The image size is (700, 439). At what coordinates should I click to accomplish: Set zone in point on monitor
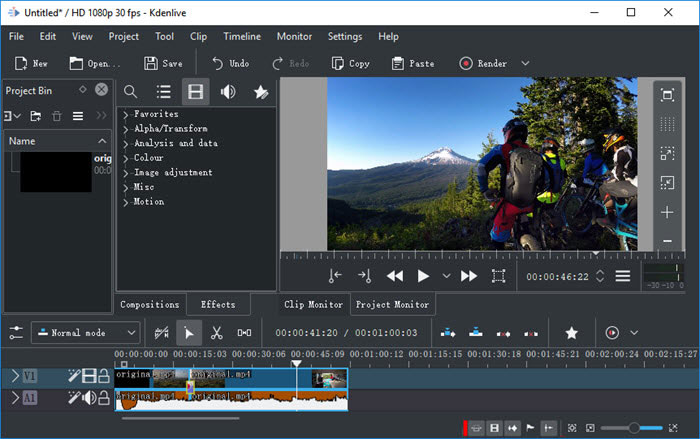tap(335, 276)
